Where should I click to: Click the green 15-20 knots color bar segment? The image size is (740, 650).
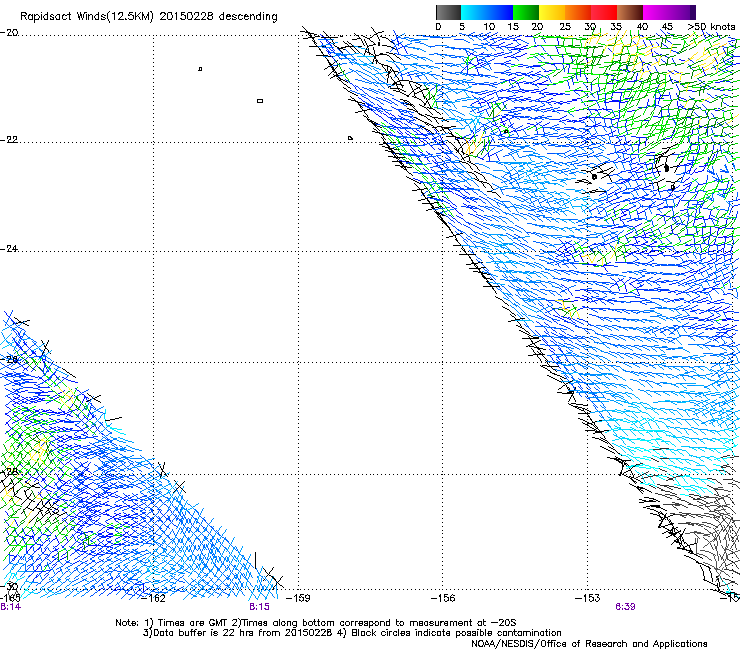[x=526, y=12]
